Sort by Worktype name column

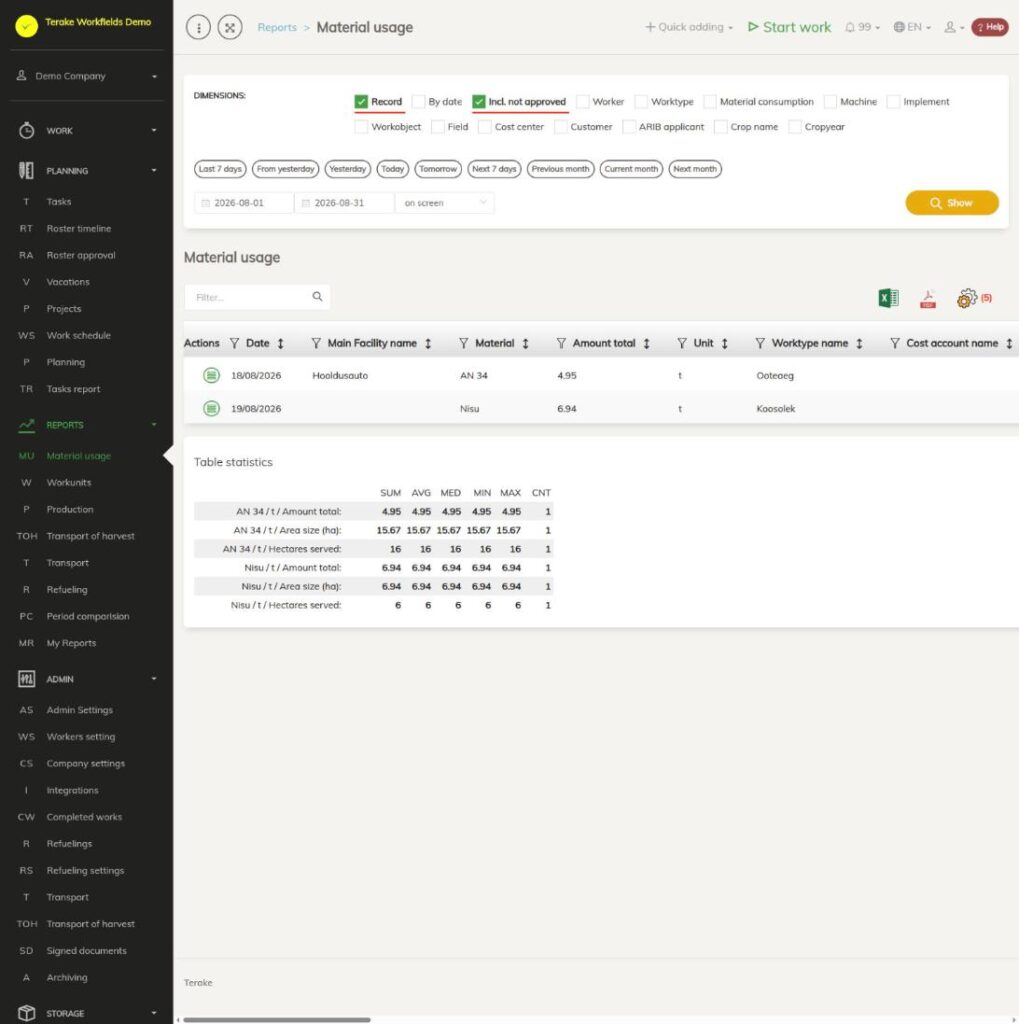tap(860, 344)
